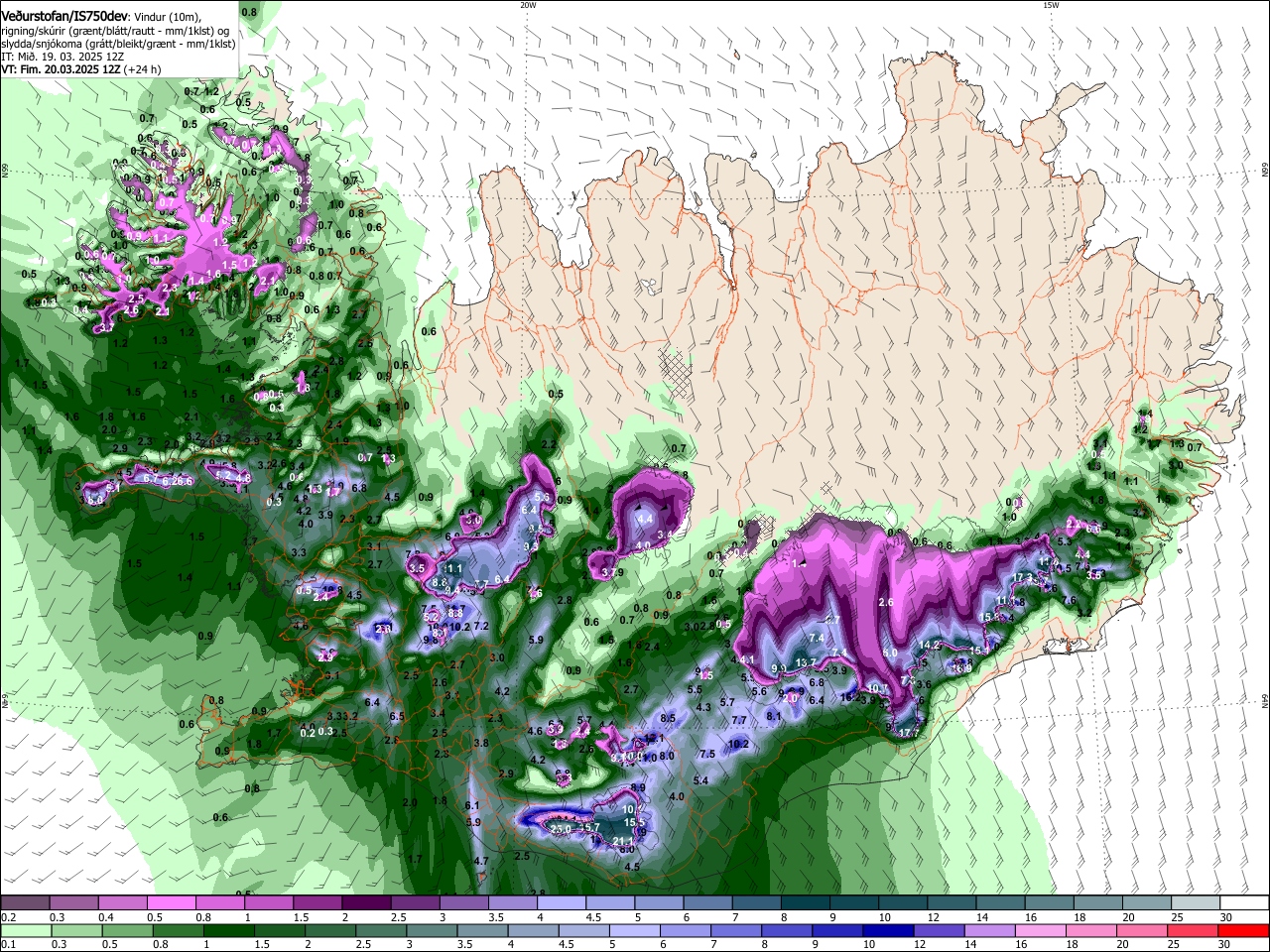Viewport: 1270px width, 952px height.
Task: Click the Veðurstofan/IS750dev title text
Action: click(x=63, y=15)
